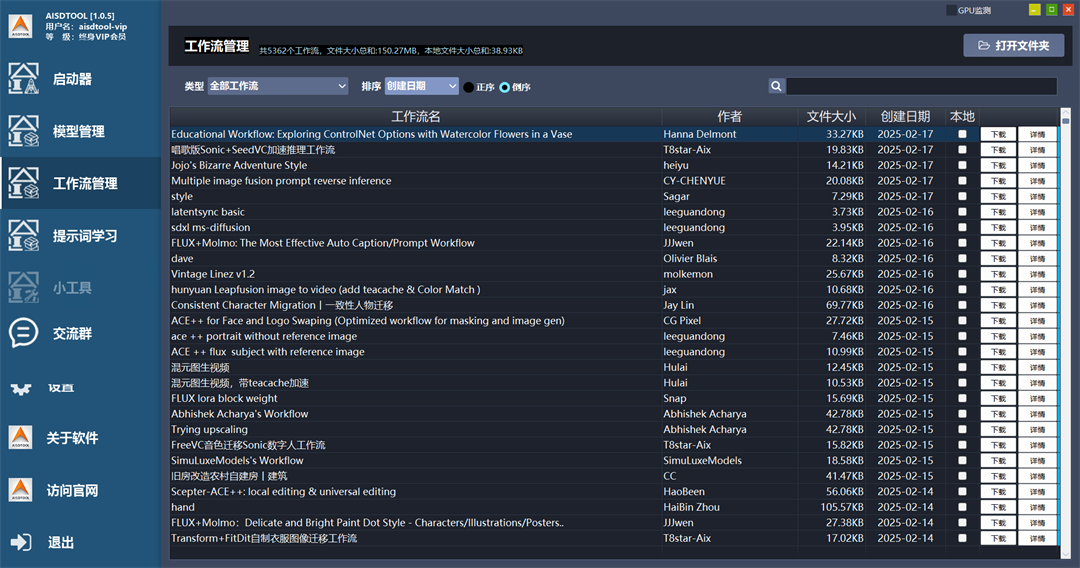Expand the 类型 全部工作流 dropdown

click(x=278, y=86)
